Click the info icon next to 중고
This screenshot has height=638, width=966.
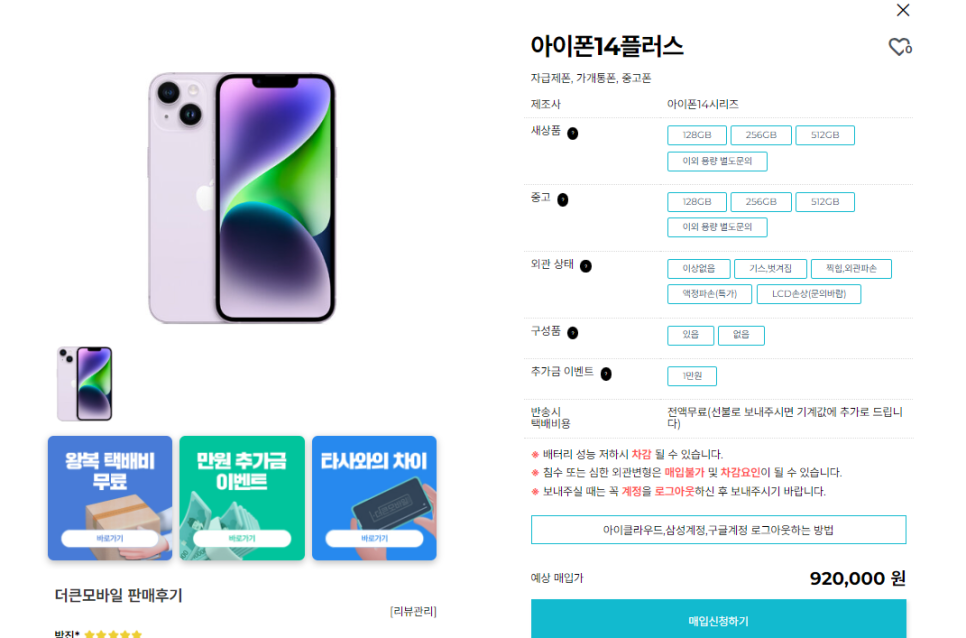(562, 200)
